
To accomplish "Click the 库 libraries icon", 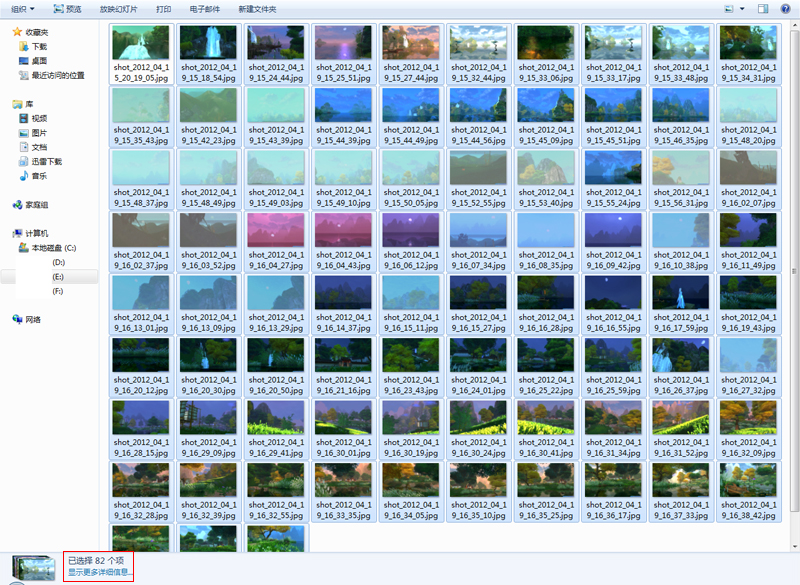I will [x=17, y=104].
